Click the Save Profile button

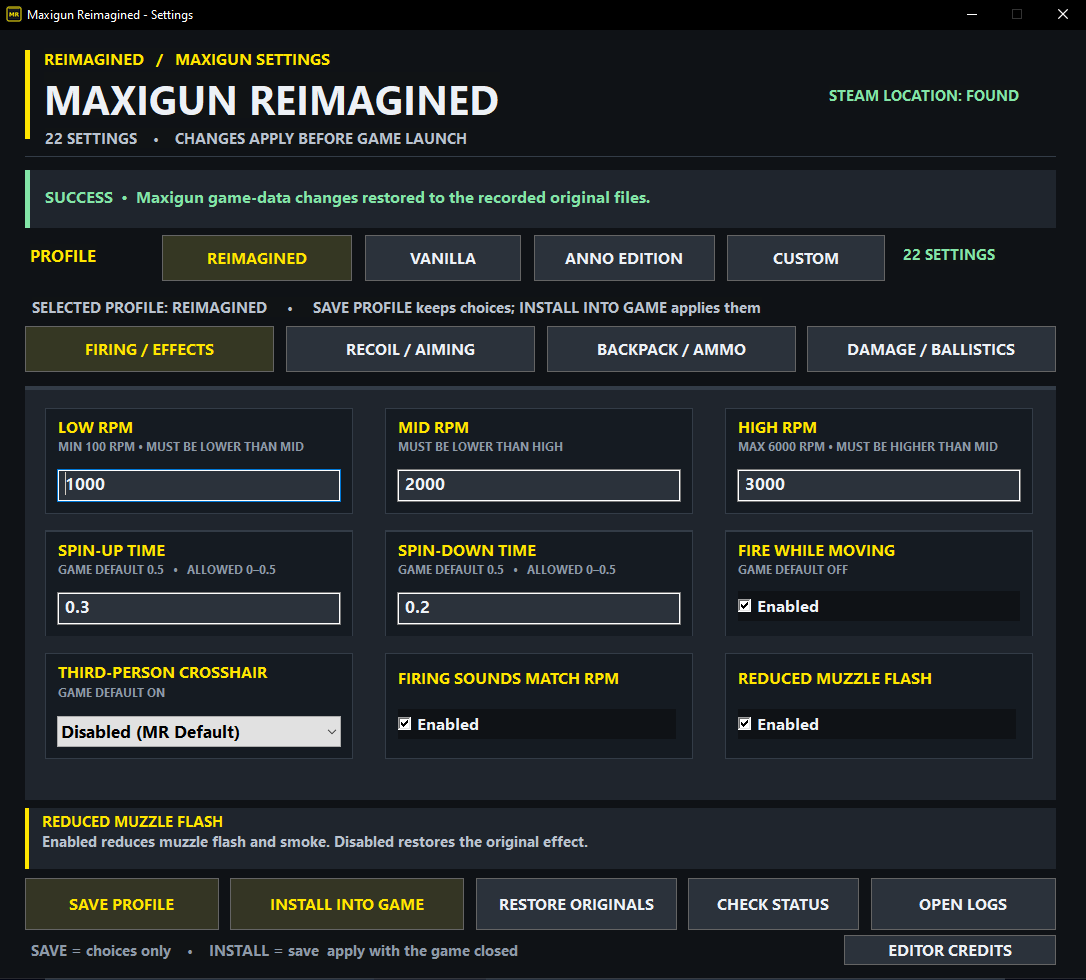point(122,904)
